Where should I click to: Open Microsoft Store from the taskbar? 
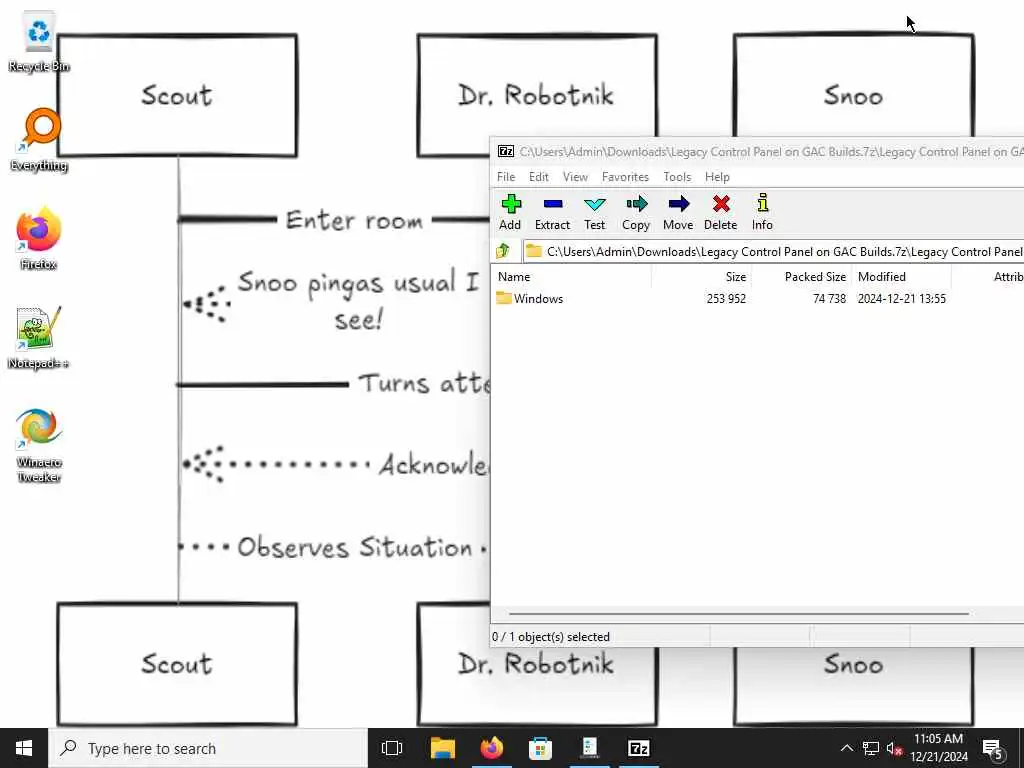pos(541,748)
